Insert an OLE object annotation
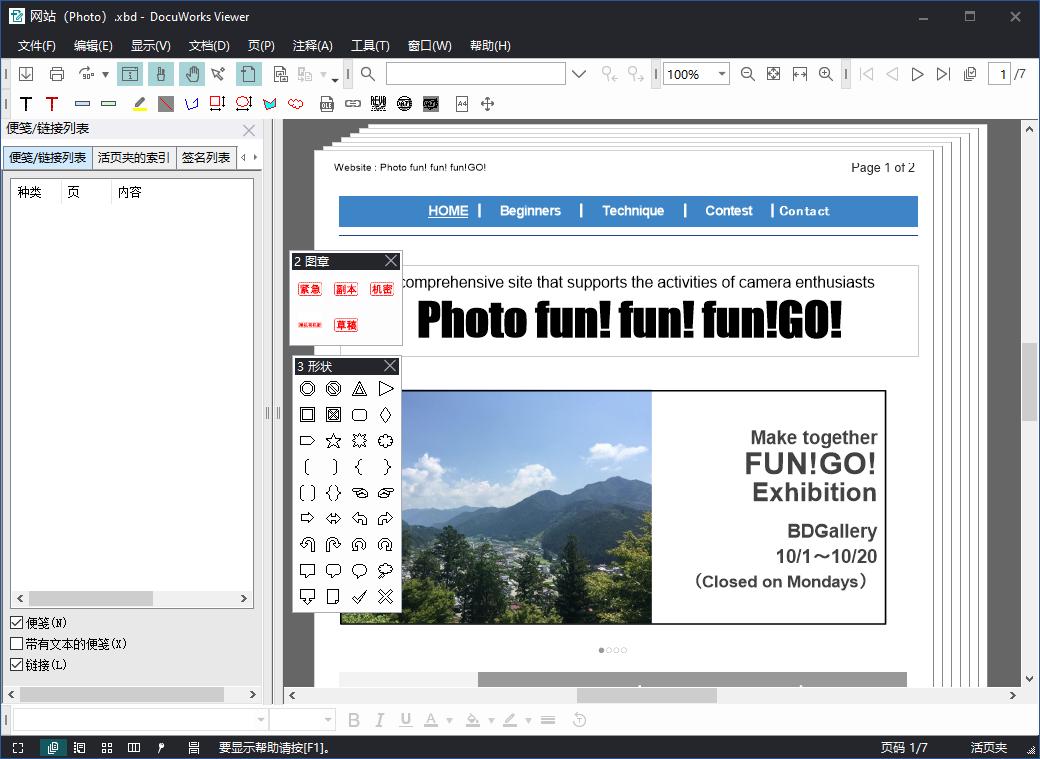The width and height of the screenshot is (1040, 759). point(326,103)
